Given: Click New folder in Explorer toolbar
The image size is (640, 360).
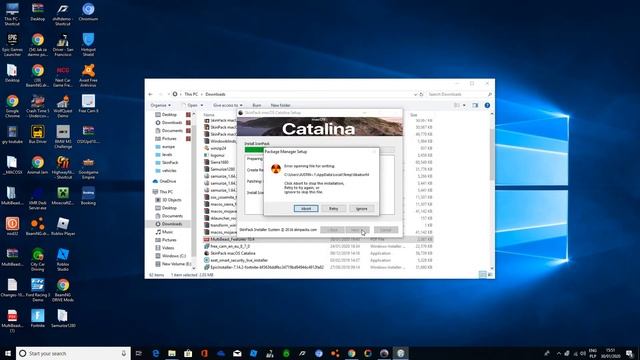Looking at the screenshot, I should [x=280, y=105].
